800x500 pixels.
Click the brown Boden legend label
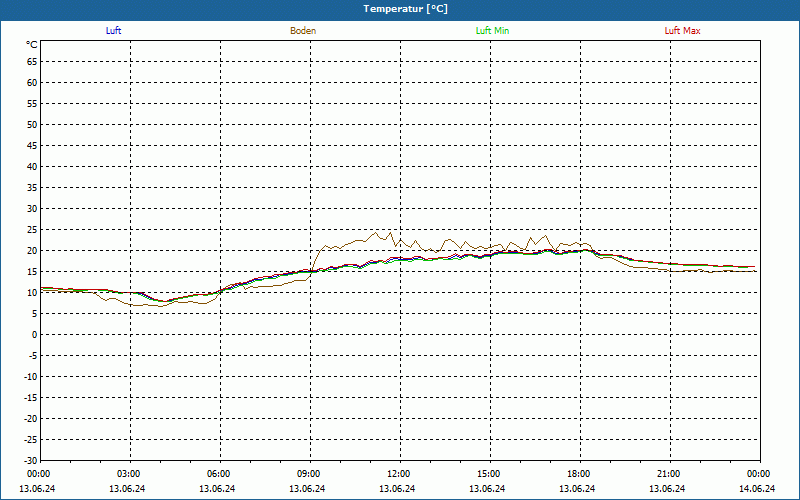coord(303,31)
